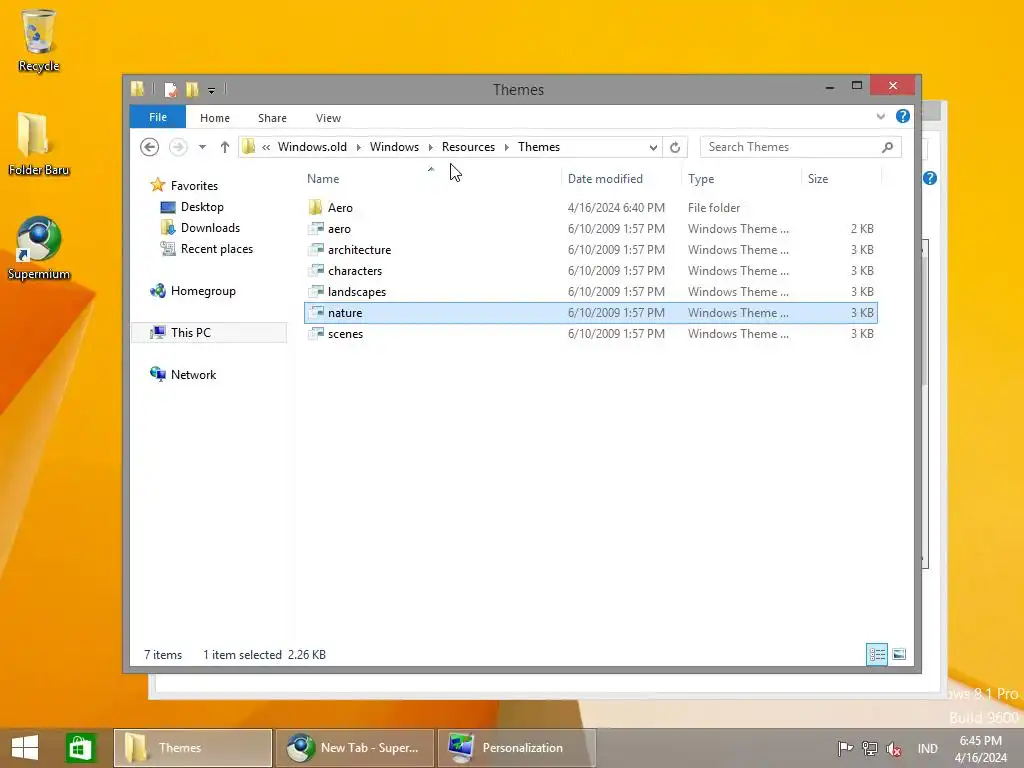Screen dimensions: 1024x768
Task: Click the IND input language indicator
Action: [x=927, y=748]
